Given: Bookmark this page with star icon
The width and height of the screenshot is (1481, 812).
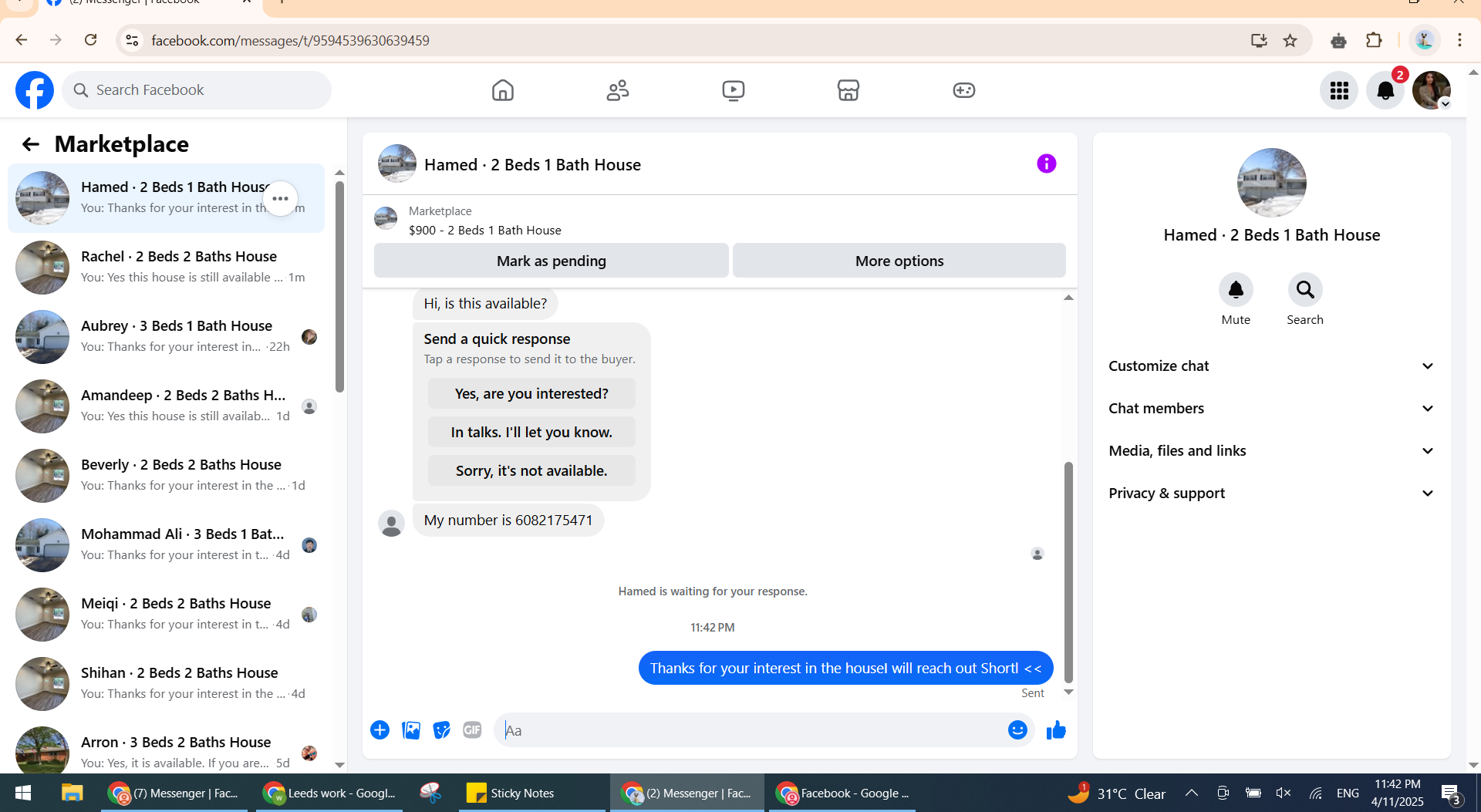Looking at the screenshot, I should pos(1290,40).
